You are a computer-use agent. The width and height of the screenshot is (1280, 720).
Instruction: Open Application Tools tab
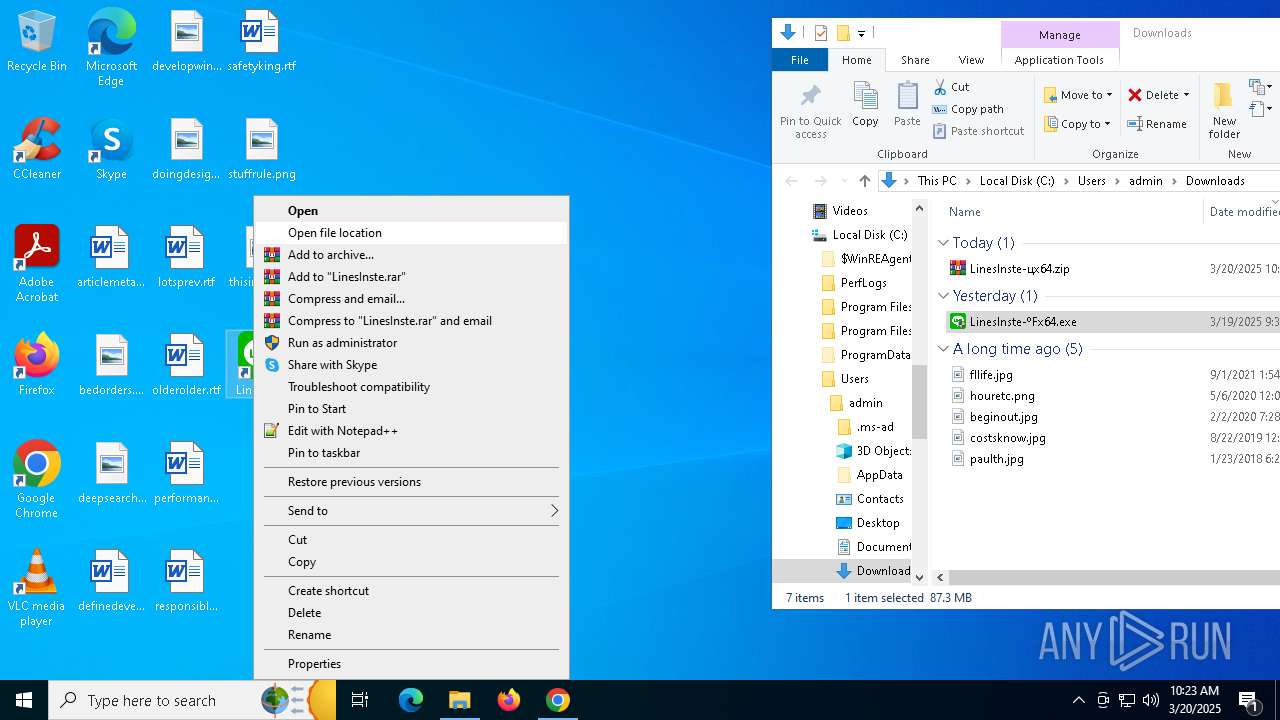pyautogui.click(x=1059, y=60)
